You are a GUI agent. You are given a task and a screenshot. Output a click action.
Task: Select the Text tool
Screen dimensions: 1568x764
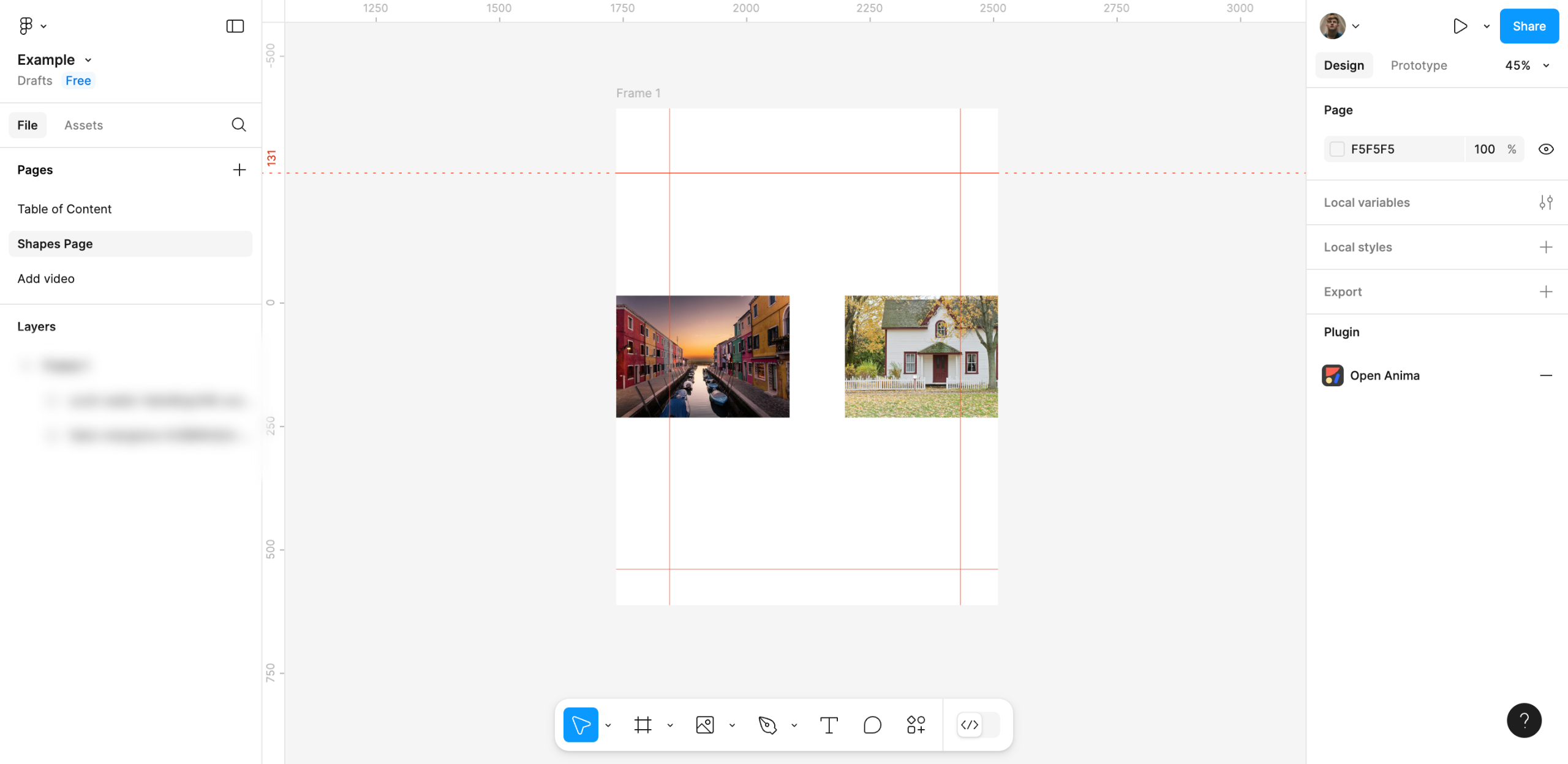[829, 725]
